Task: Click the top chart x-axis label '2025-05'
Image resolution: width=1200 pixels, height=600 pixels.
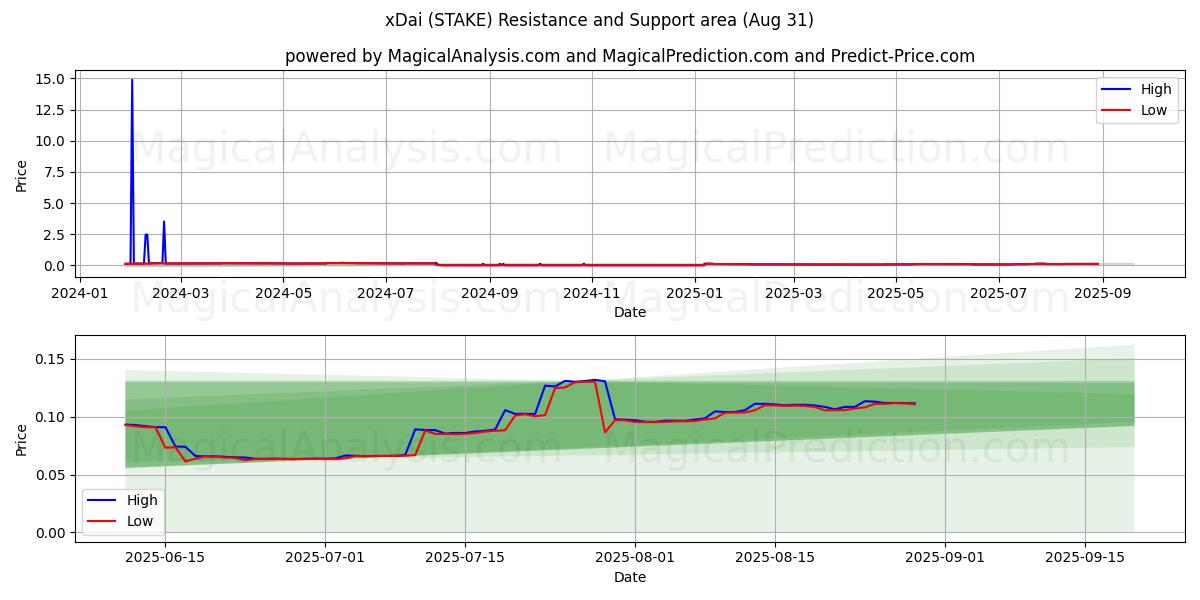Action: pos(894,293)
